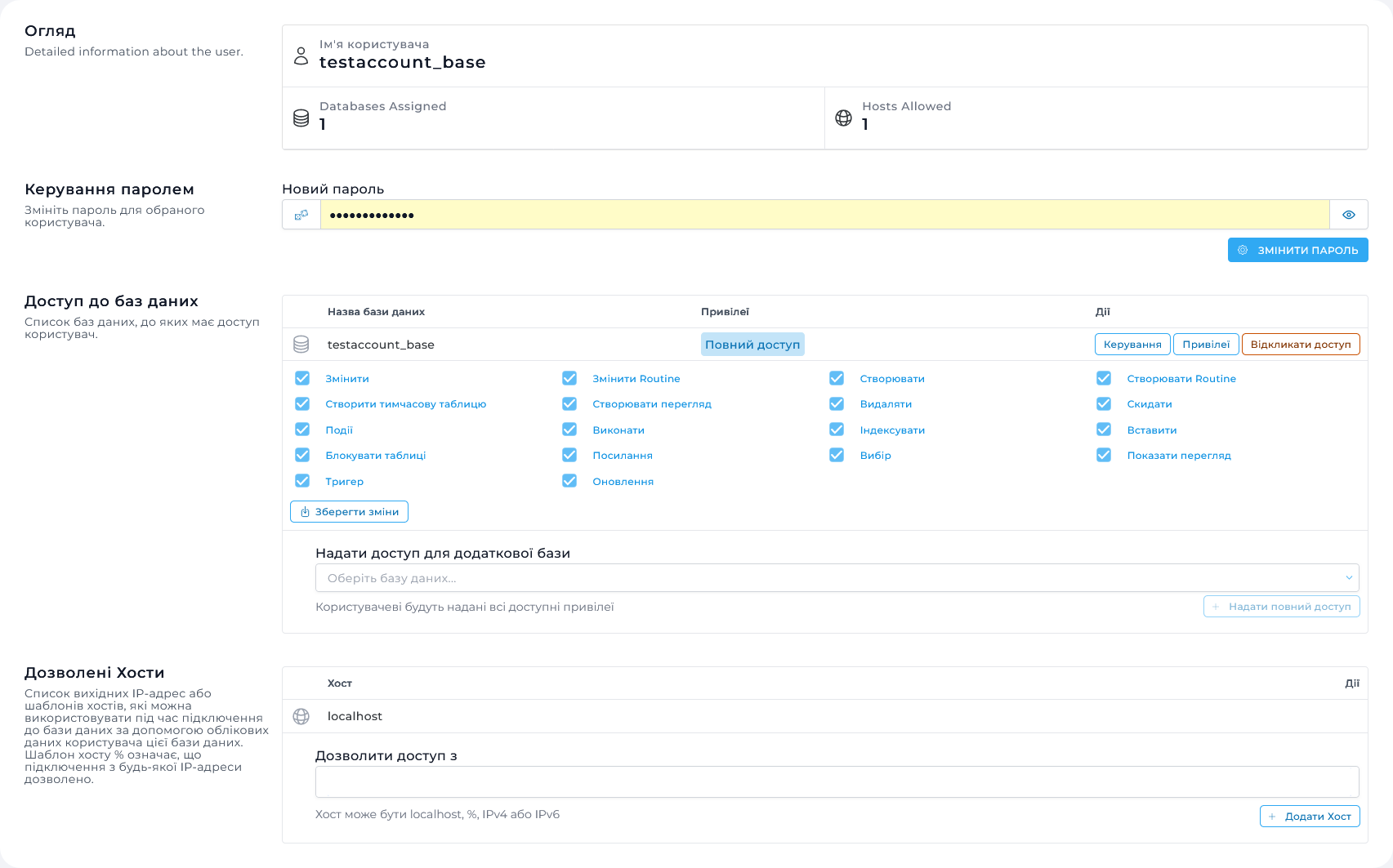
Task: Uncheck the Блокувати таблиці privilege
Action: tap(302, 455)
